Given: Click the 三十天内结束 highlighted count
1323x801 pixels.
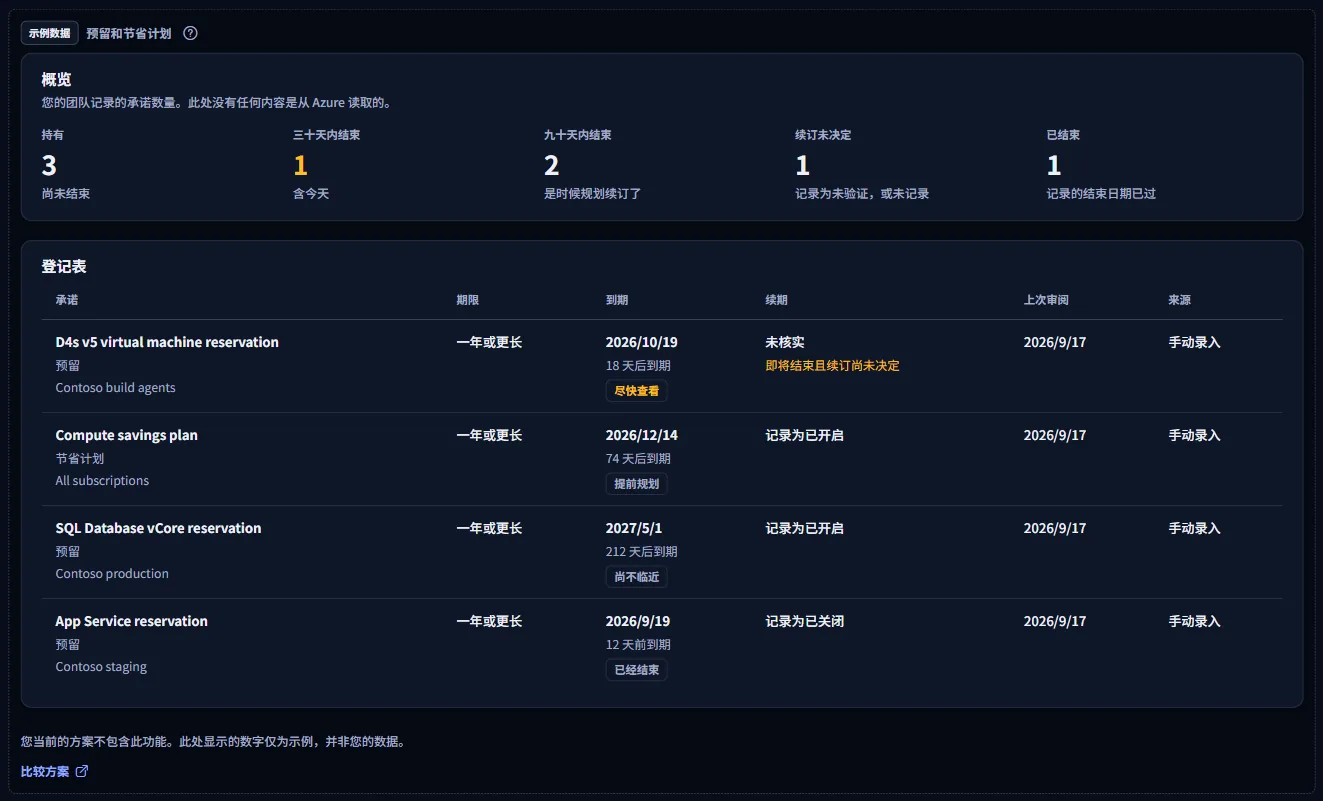Looking at the screenshot, I should click(300, 165).
